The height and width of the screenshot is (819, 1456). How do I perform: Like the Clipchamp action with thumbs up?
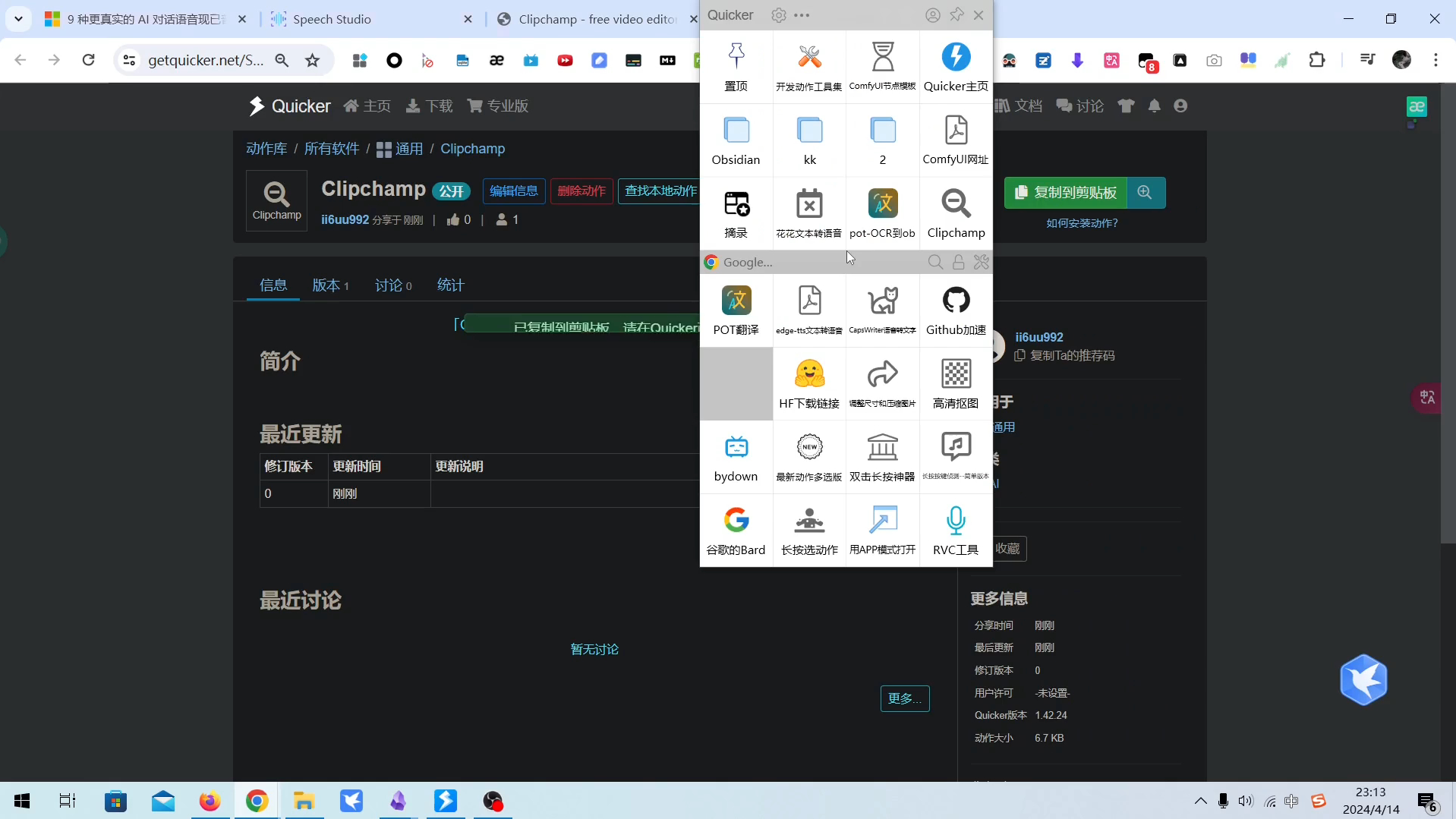[455, 220]
